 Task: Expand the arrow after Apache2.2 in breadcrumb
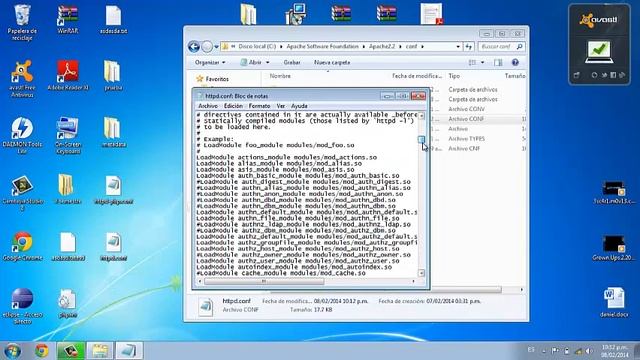[400, 47]
